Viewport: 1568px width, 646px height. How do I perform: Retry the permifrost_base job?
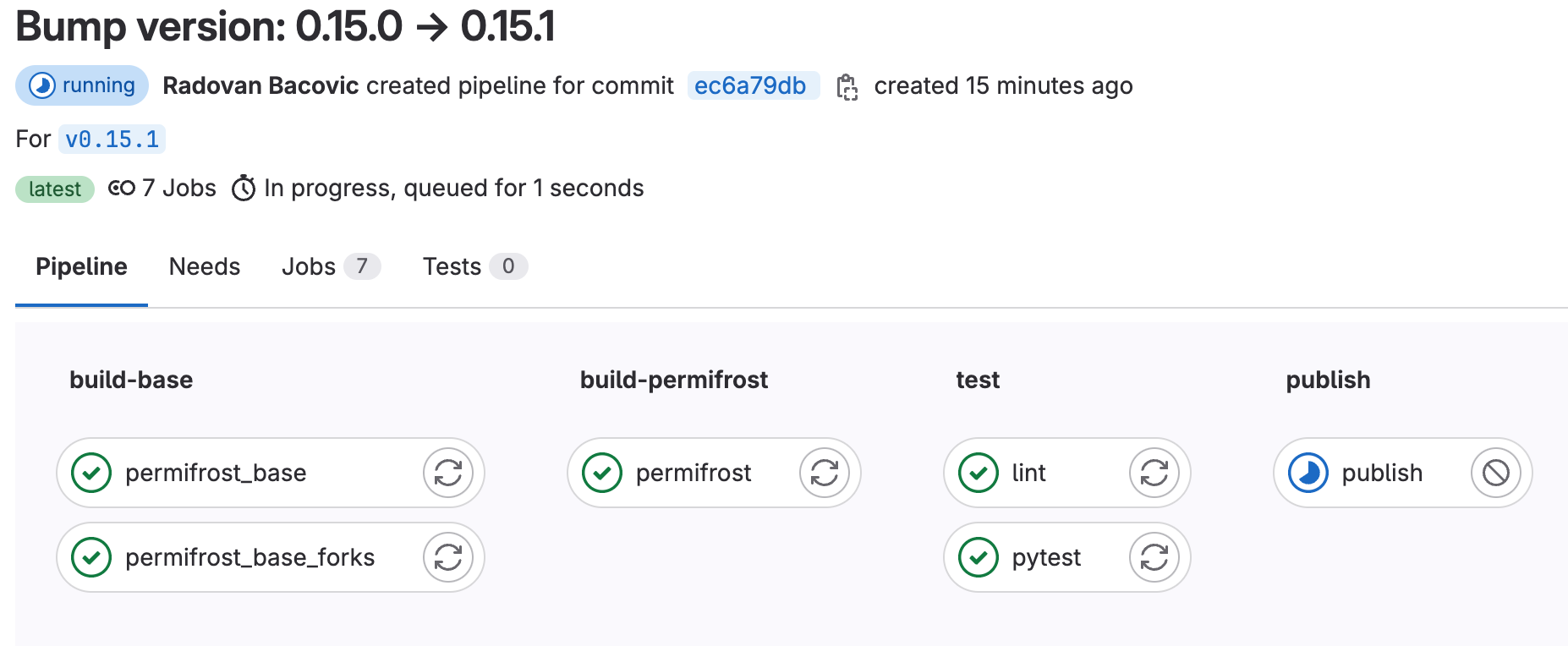pyautogui.click(x=448, y=473)
